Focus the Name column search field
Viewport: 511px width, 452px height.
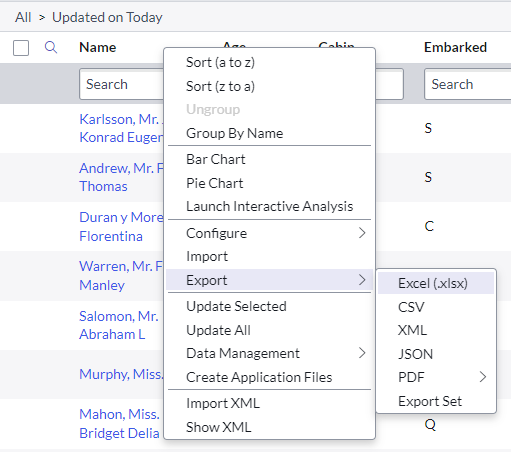[x=121, y=84]
